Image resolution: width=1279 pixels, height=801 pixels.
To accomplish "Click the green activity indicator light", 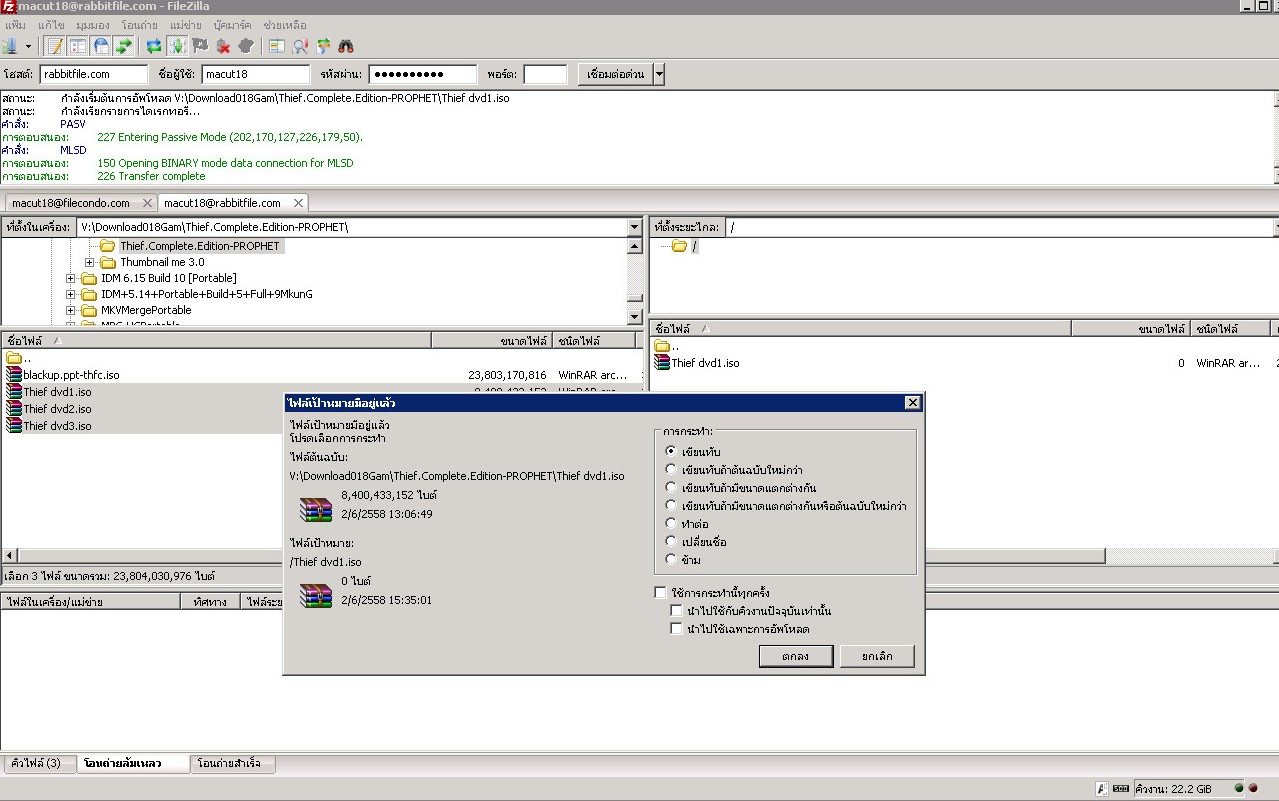I will 1239,788.
